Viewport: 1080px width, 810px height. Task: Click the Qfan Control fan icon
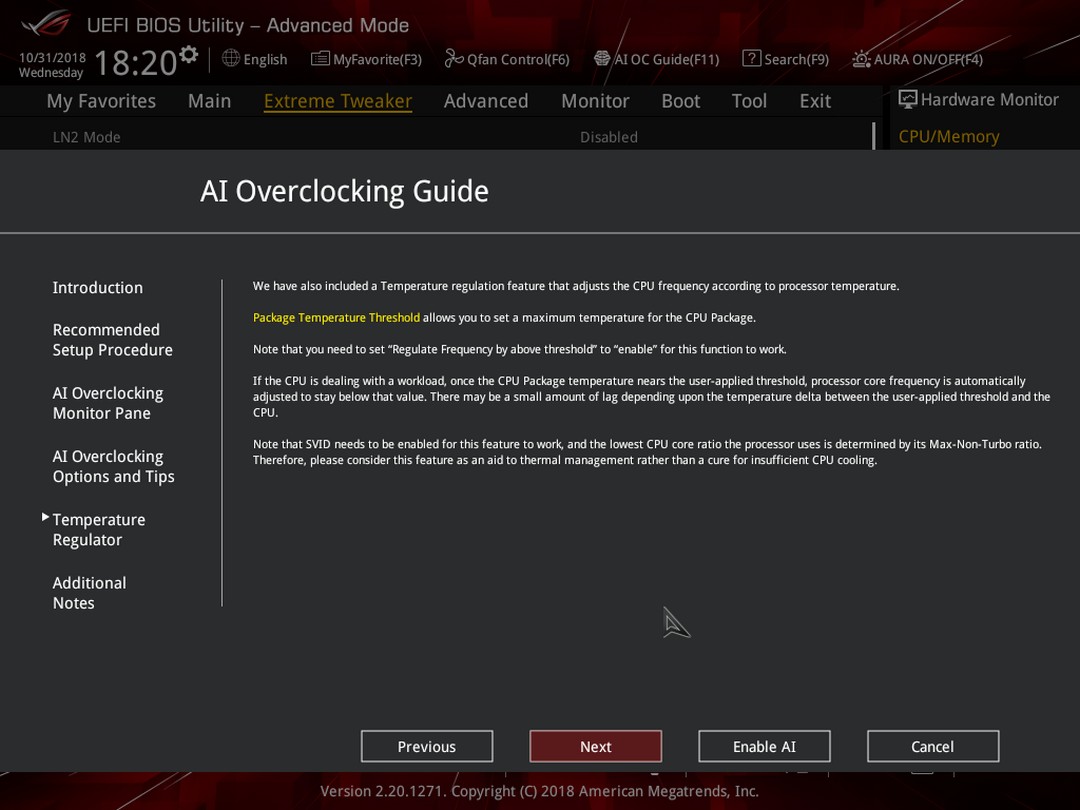[453, 59]
